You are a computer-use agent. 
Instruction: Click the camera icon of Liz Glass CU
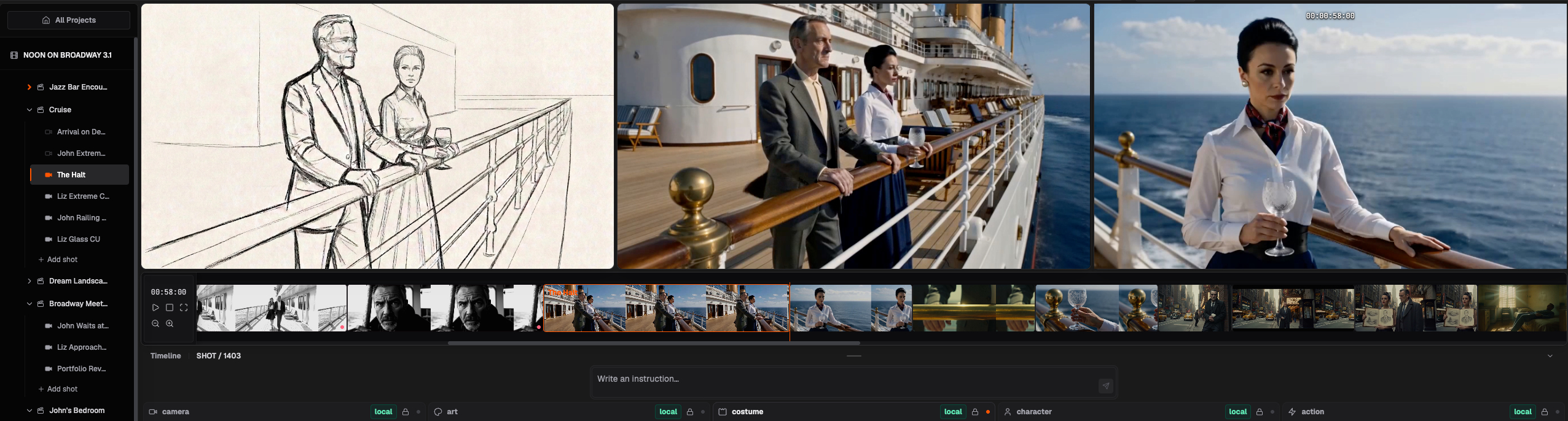[x=49, y=239]
